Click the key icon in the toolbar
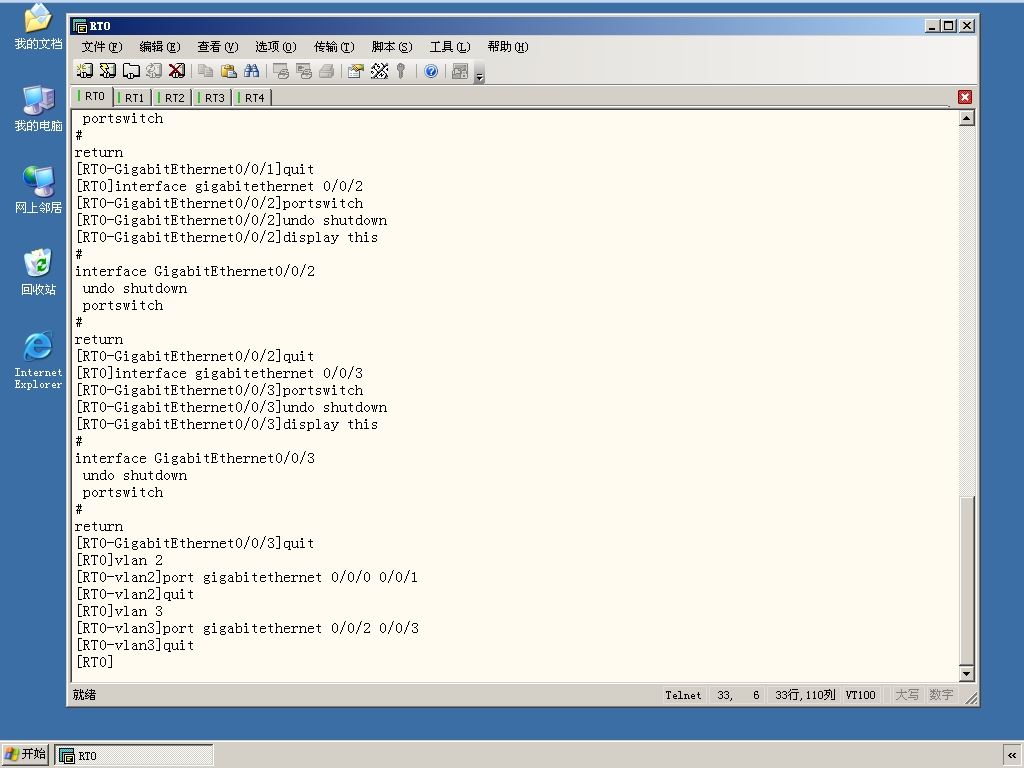The image size is (1024, 768). coord(401,71)
